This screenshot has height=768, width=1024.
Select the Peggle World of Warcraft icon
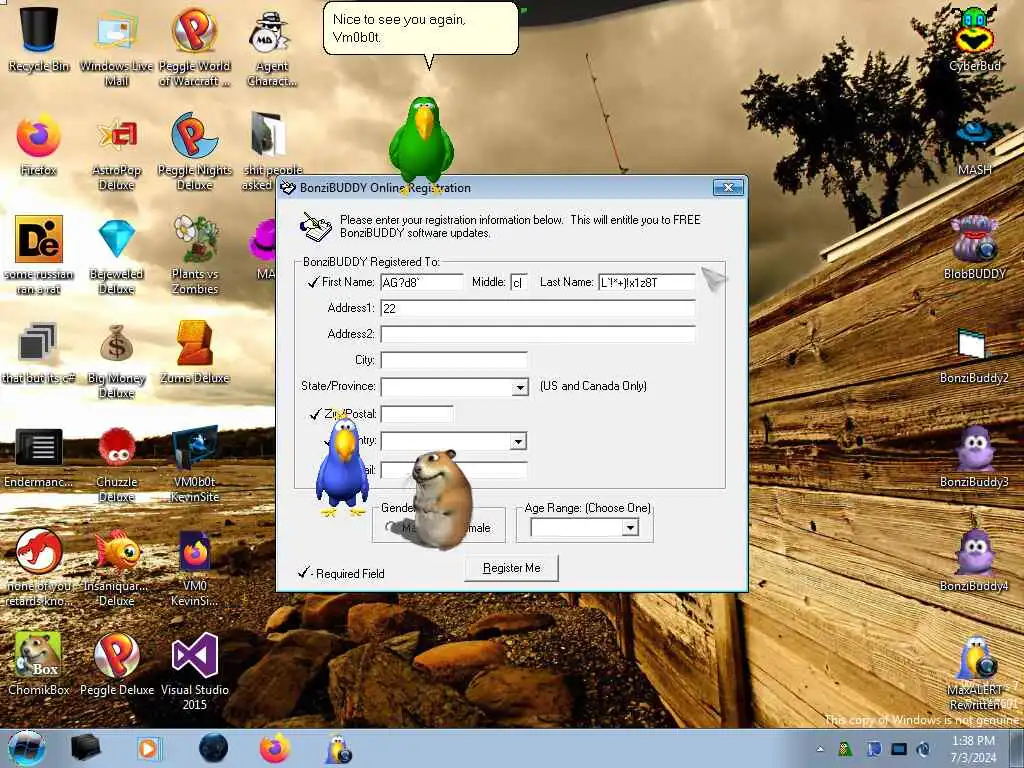coord(195,46)
